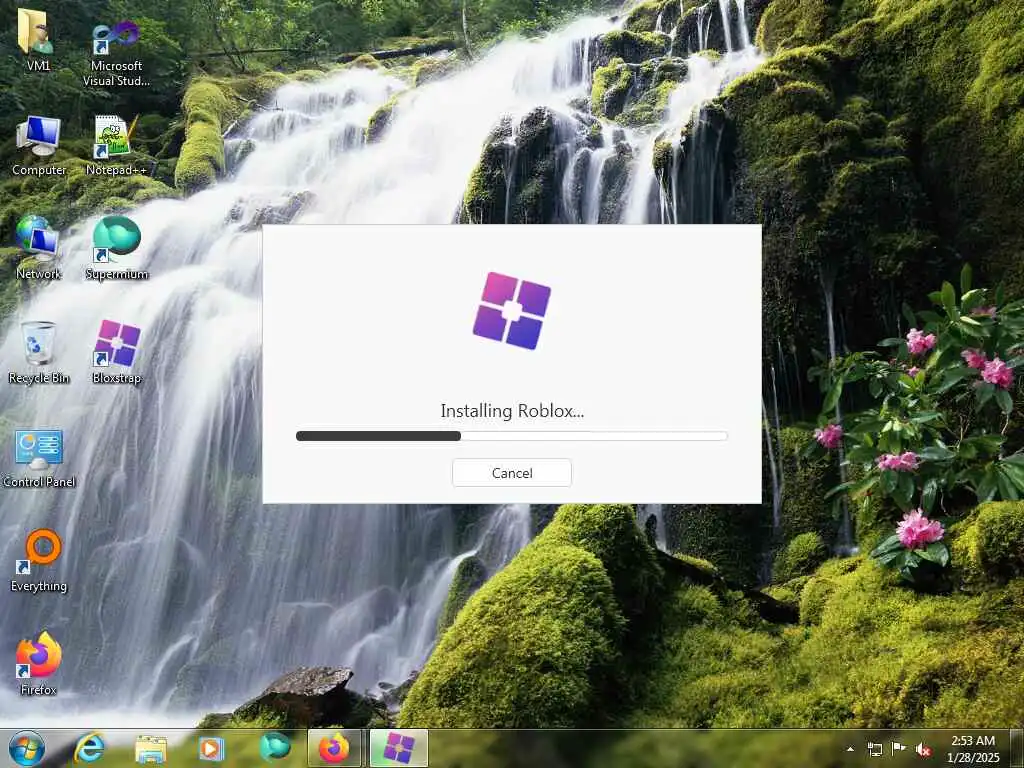Click the 'Installing Roblox...' status text
Screen dimensions: 1024x768
[x=511, y=411]
